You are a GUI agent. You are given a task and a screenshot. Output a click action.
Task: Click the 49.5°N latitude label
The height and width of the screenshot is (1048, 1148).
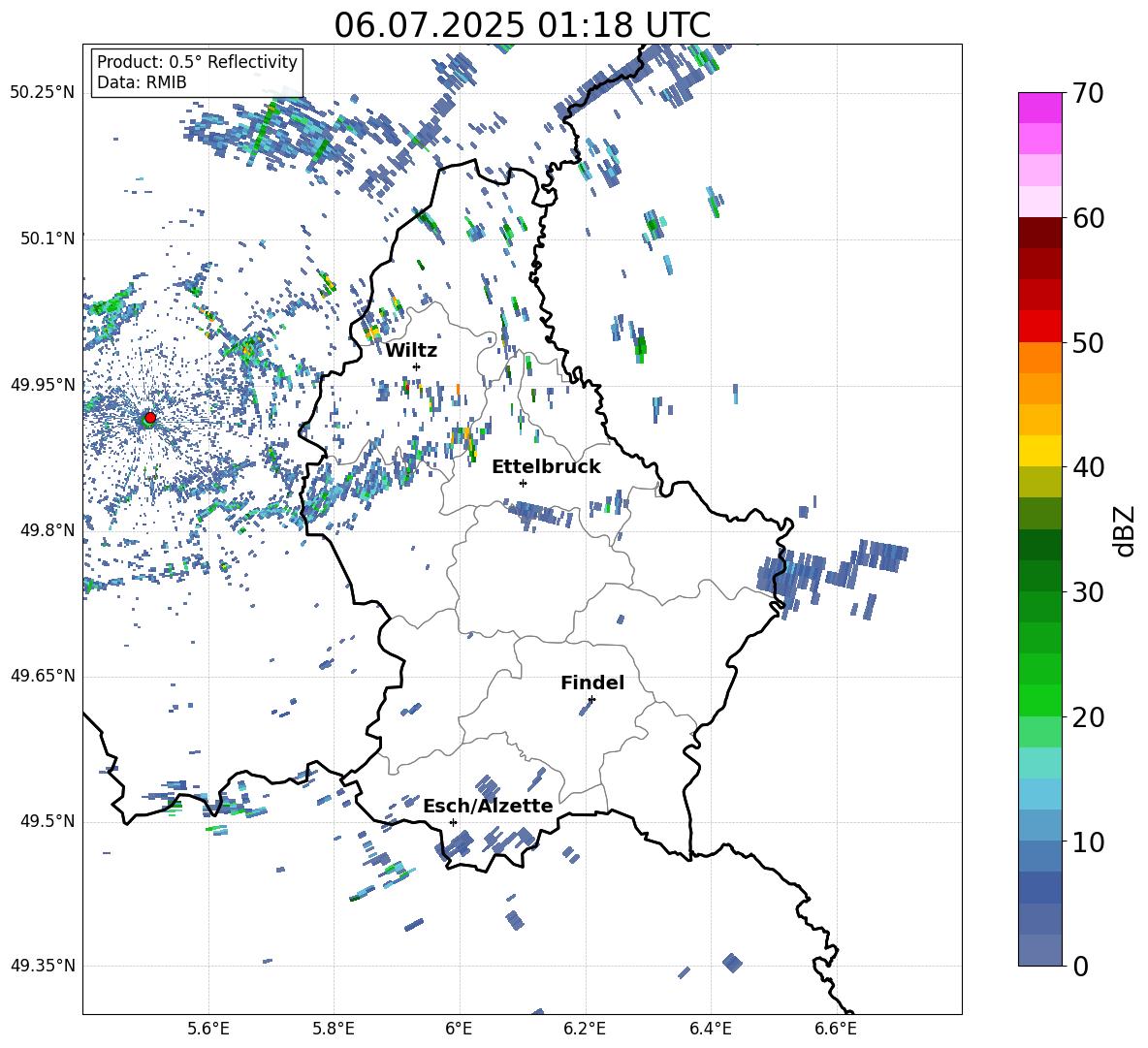(x=48, y=821)
